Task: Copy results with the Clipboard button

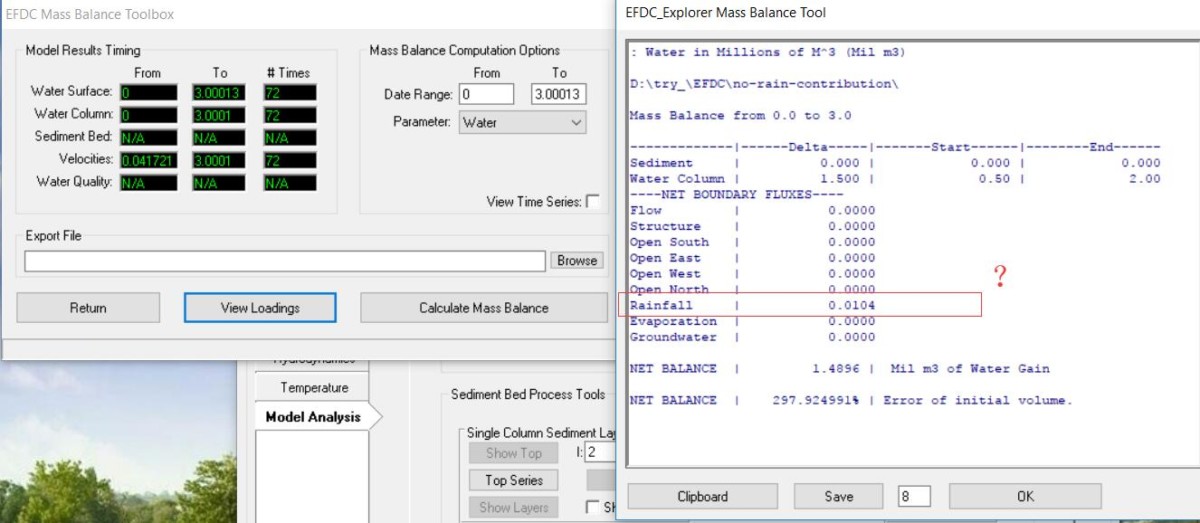Action: (x=702, y=496)
